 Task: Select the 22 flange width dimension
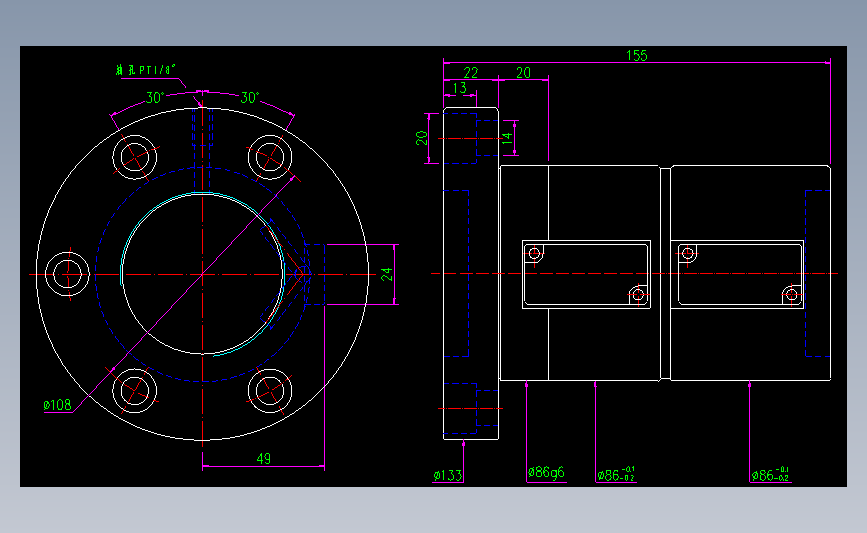click(471, 72)
